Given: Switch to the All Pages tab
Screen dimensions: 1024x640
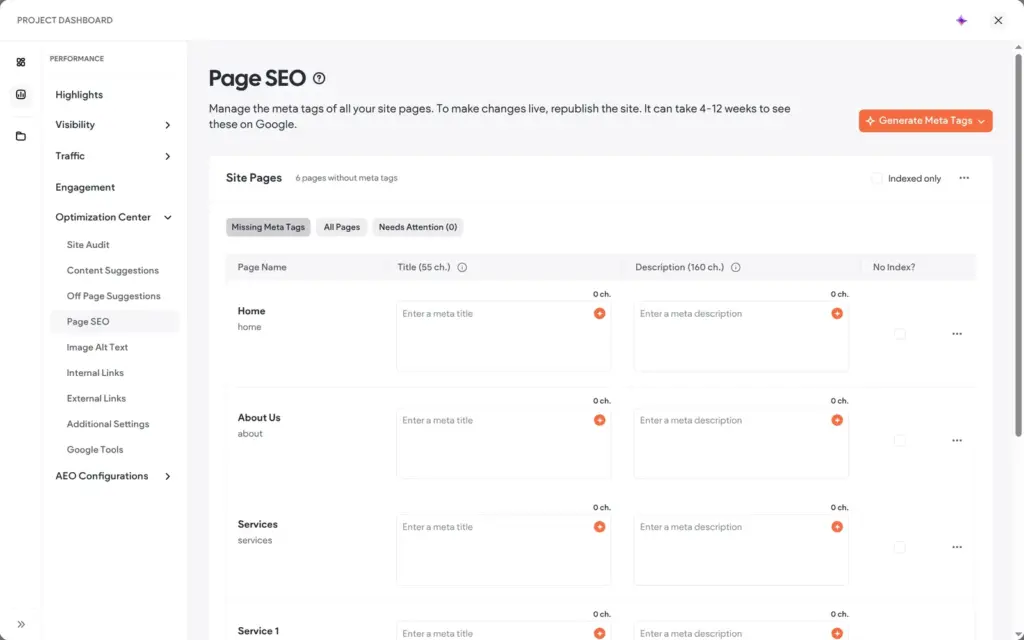Looking at the screenshot, I should [x=342, y=227].
